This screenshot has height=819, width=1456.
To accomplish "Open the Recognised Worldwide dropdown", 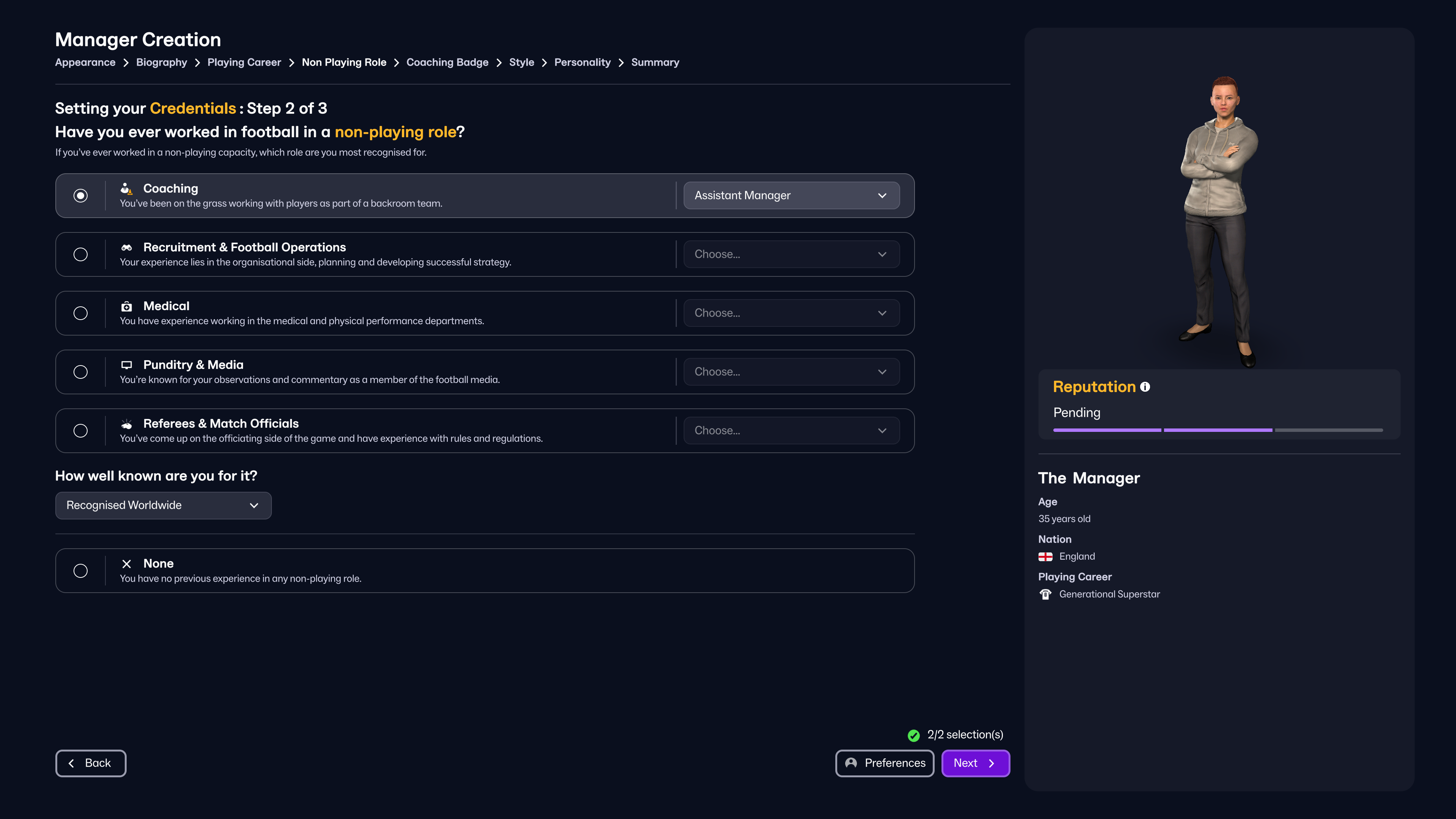I will pyautogui.click(x=163, y=505).
